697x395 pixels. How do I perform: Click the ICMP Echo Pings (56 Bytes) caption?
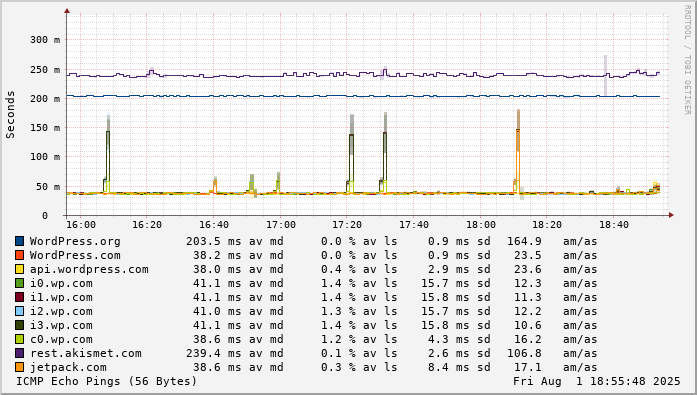[x=106, y=381]
